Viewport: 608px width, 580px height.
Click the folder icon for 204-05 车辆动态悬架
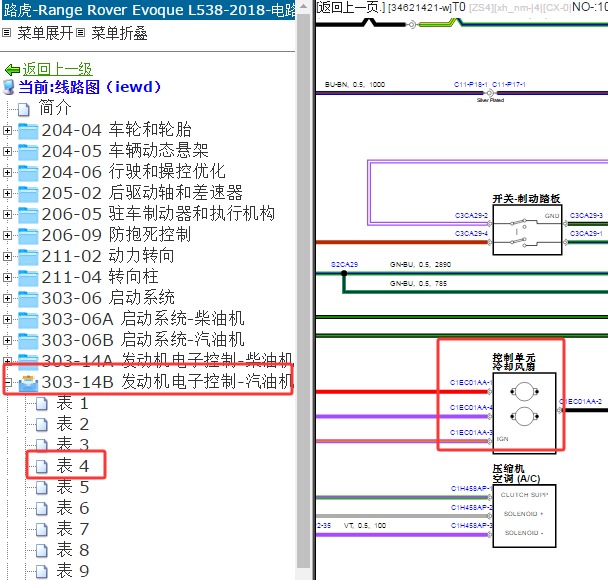coord(28,152)
